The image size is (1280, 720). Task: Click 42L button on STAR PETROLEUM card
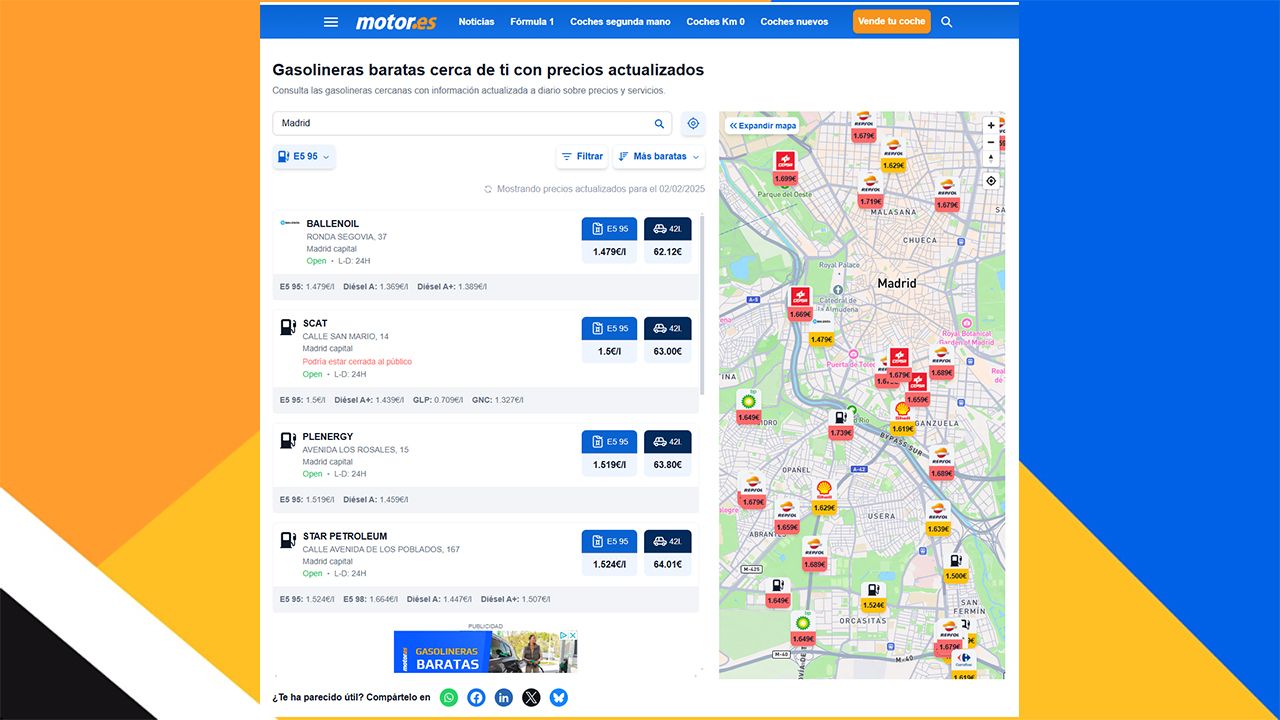pyautogui.click(x=667, y=542)
